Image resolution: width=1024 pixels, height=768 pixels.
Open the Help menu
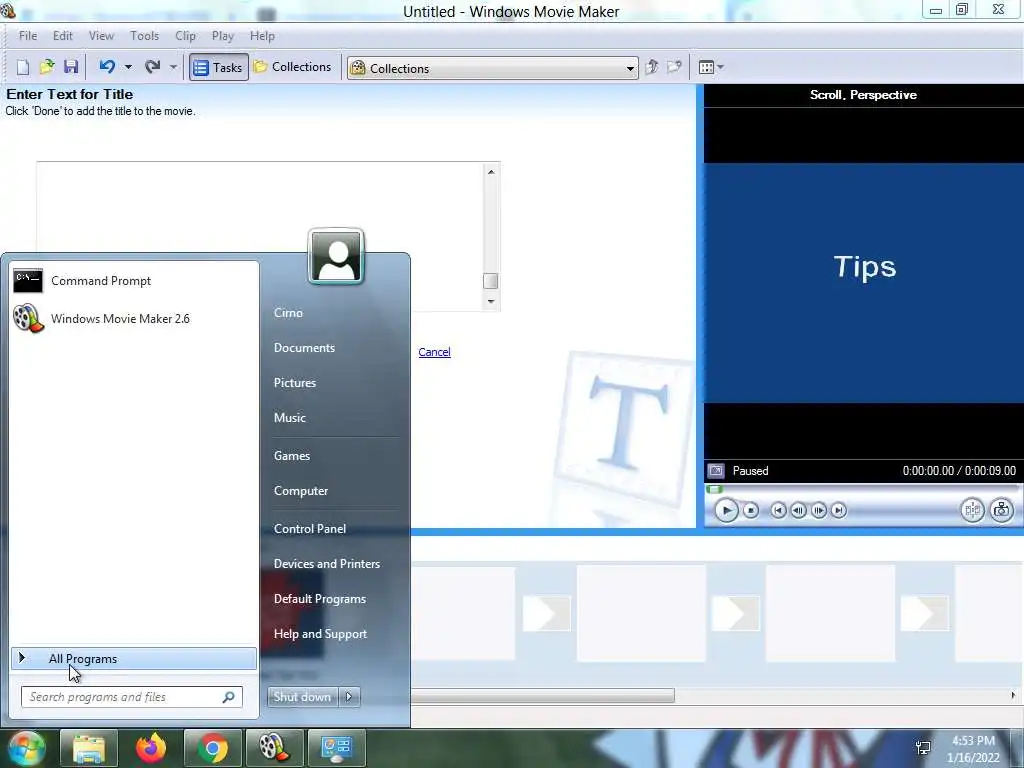(262, 36)
